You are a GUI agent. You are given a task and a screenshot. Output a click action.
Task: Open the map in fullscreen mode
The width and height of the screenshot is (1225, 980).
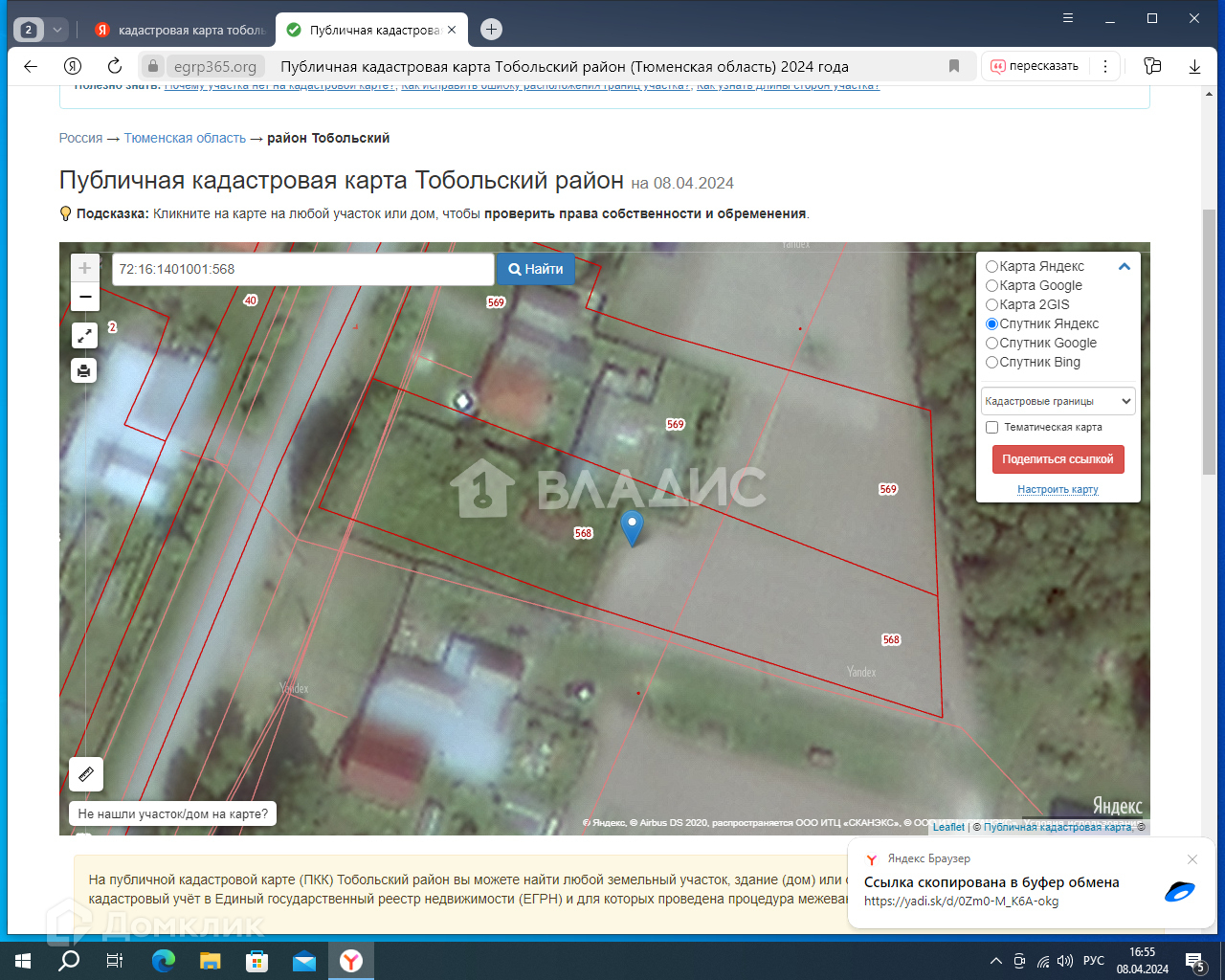[x=85, y=335]
